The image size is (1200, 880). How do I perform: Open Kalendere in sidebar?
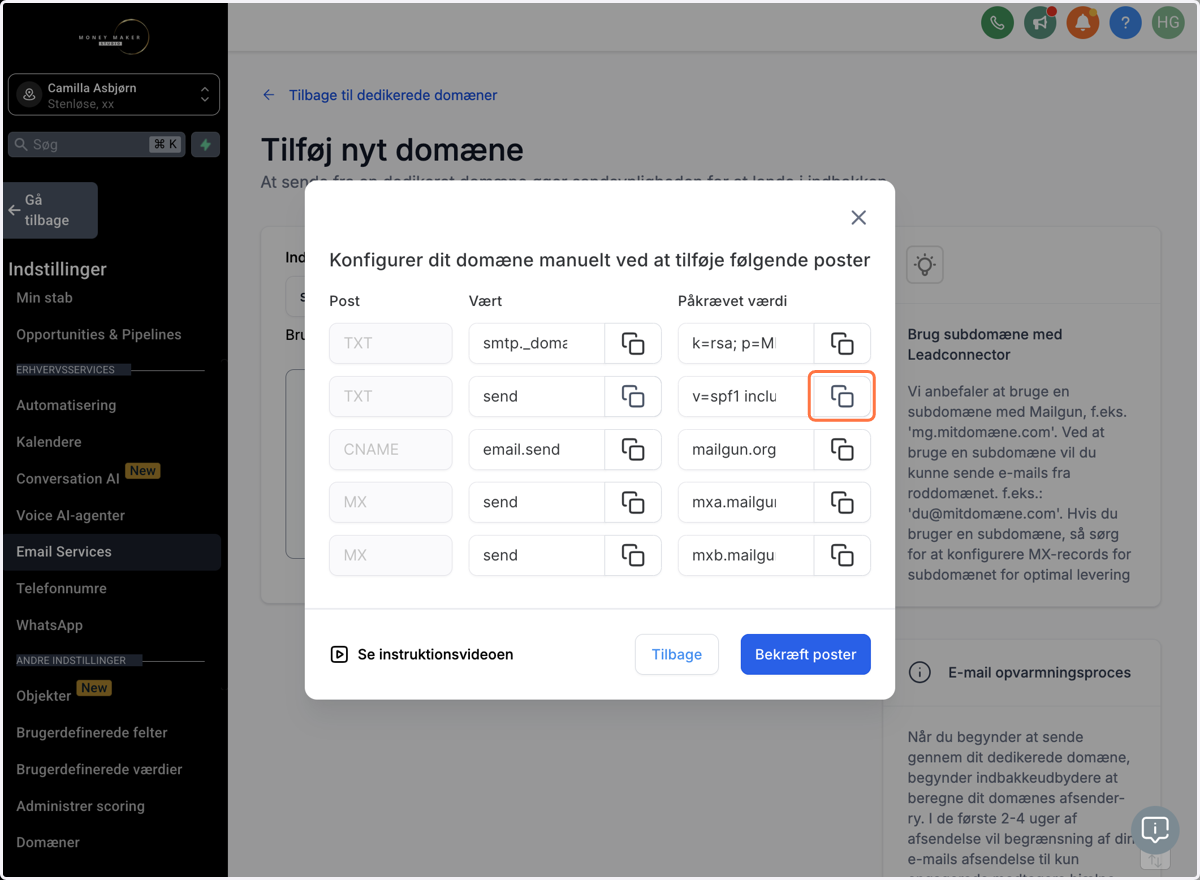pyautogui.click(x=49, y=442)
